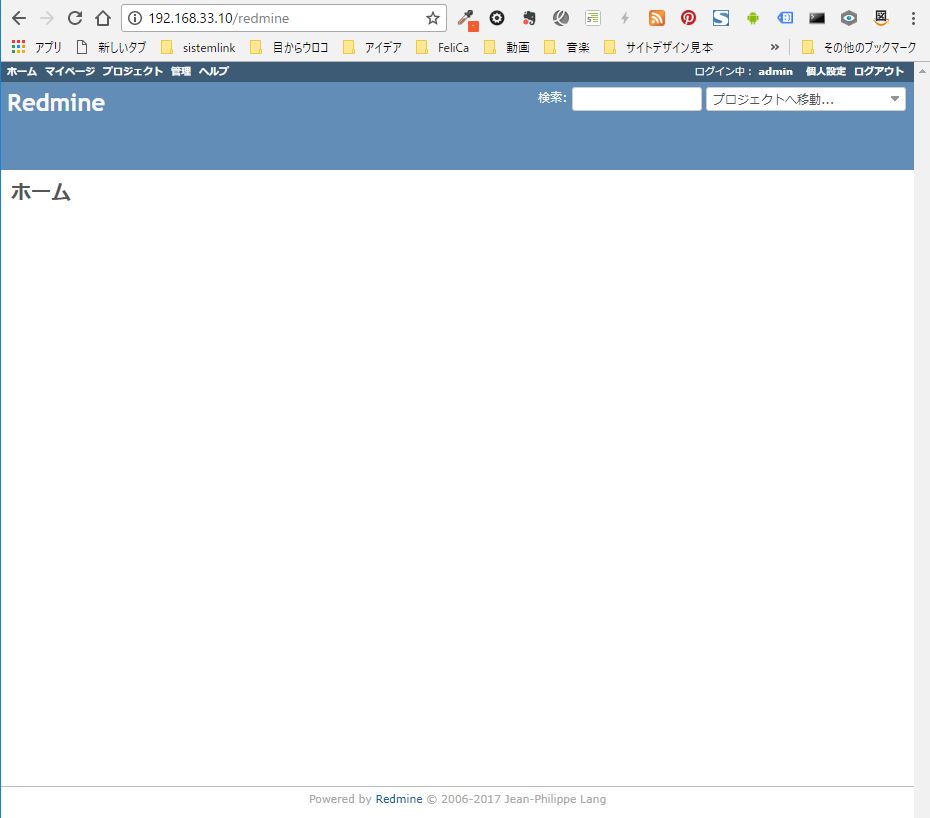
Task: Click the ホーム menu item in Redmine
Action: point(21,71)
